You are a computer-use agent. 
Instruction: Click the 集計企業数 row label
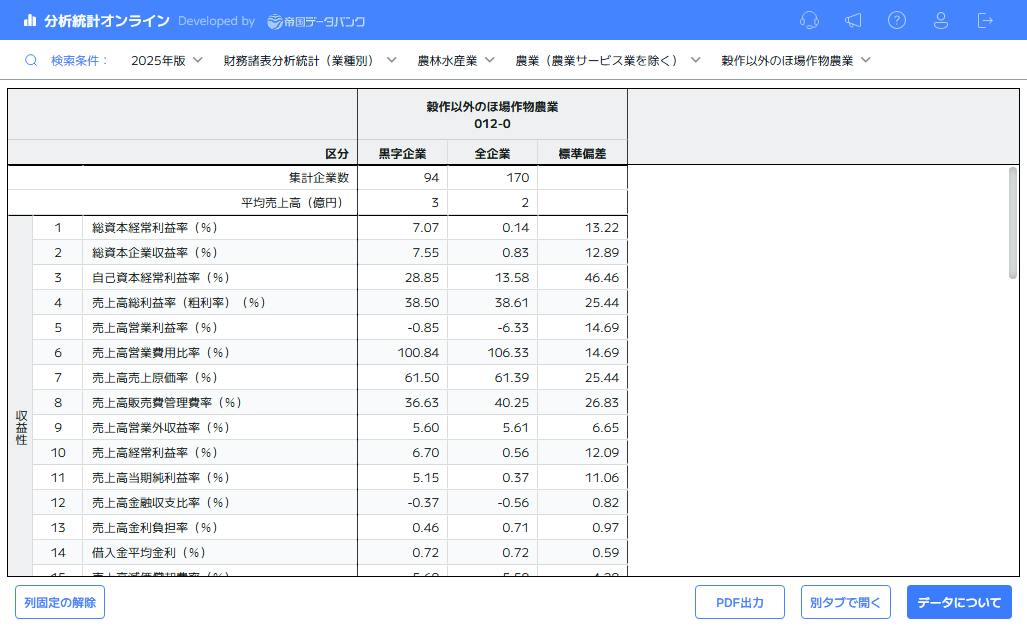[x=319, y=178]
